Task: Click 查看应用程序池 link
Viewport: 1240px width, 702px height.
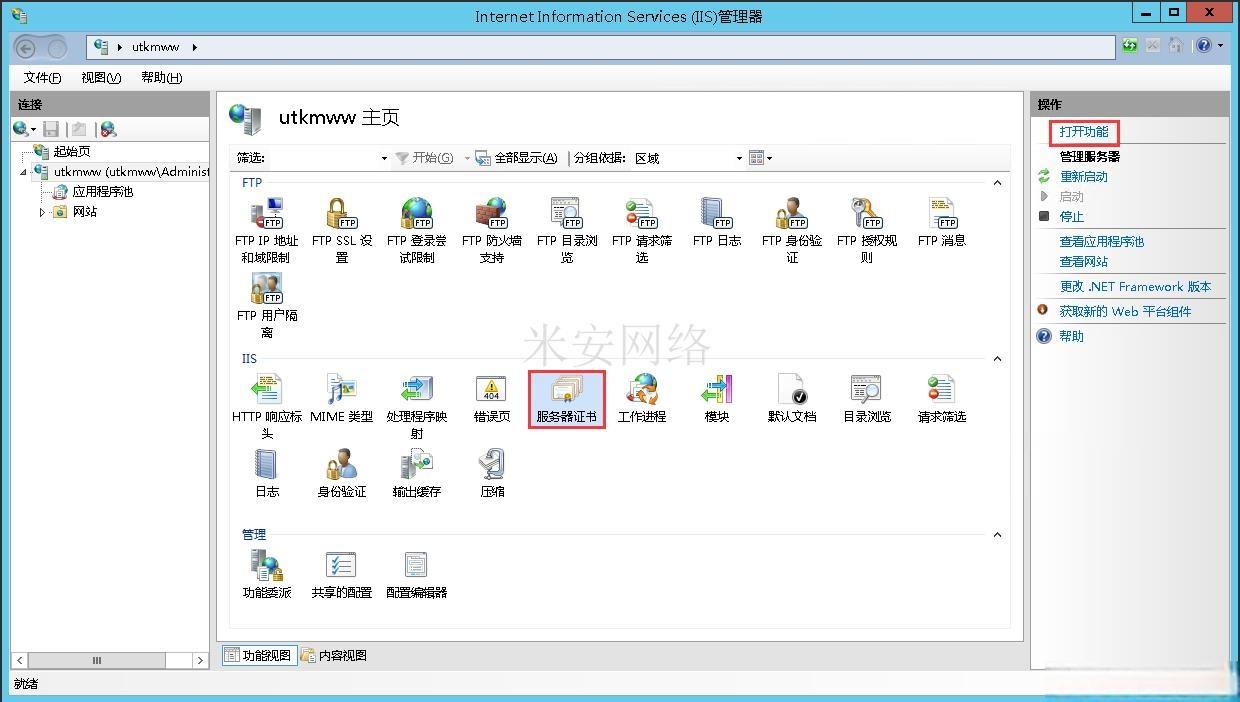Action: click(1102, 242)
